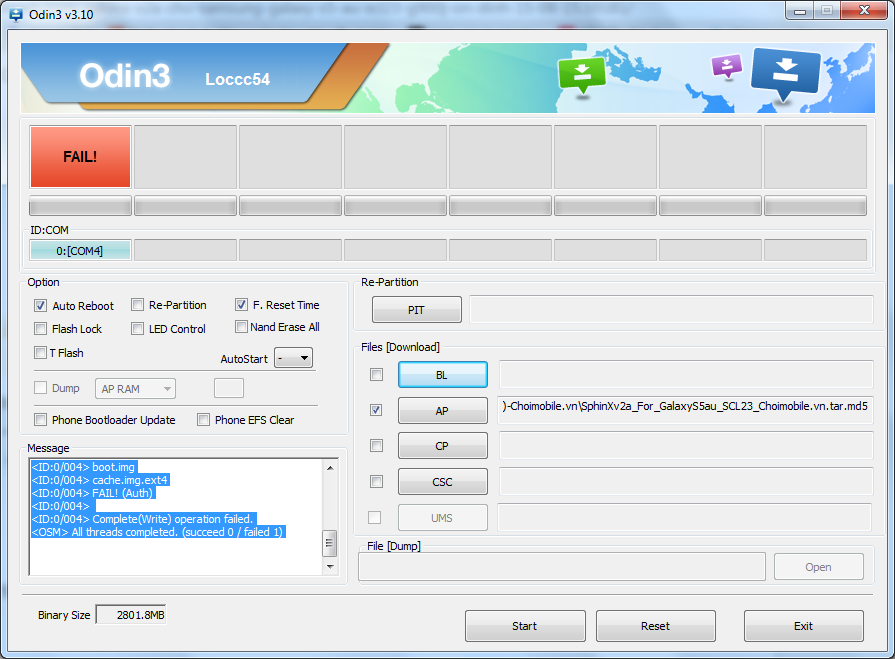Select the 0:[COM4] port slot
This screenshot has width=895, height=659.
point(80,250)
